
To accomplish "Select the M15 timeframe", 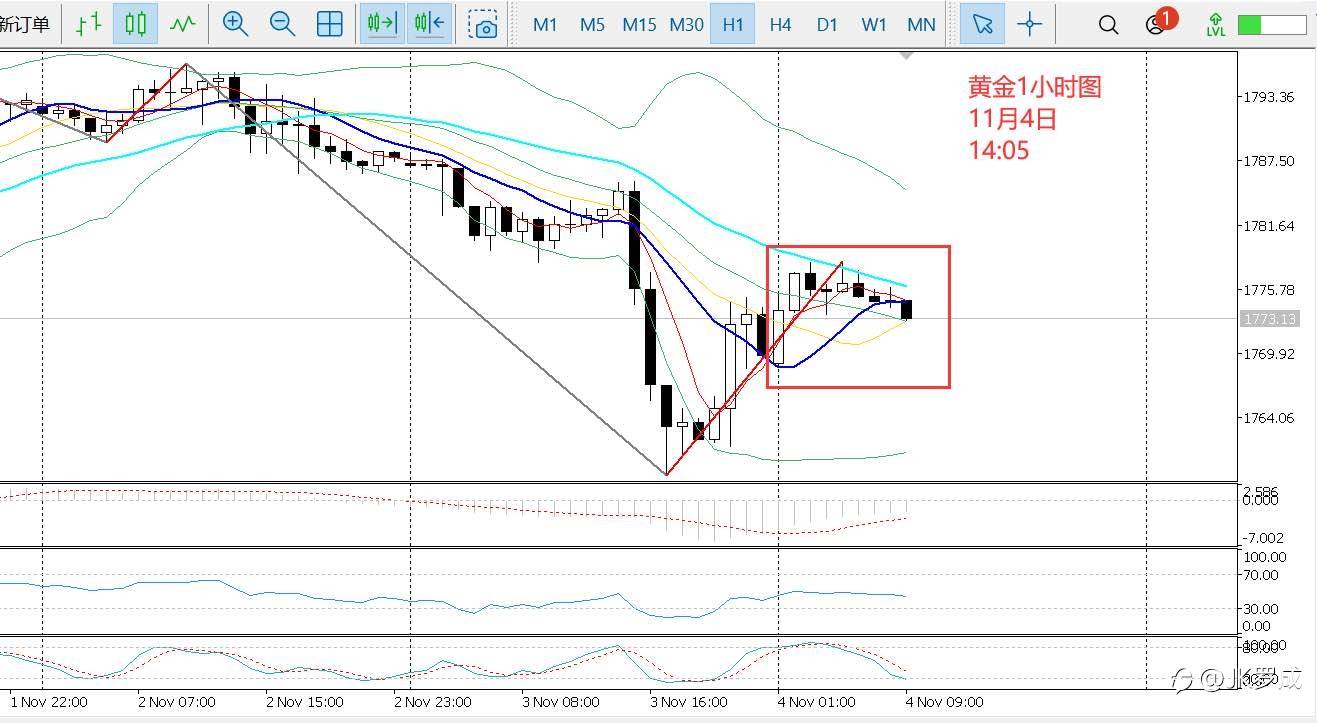I will click(639, 24).
